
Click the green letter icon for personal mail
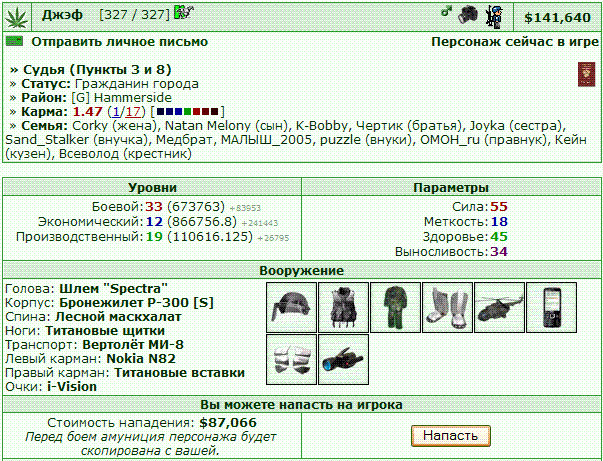pyautogui.click(x=14, y=41)
